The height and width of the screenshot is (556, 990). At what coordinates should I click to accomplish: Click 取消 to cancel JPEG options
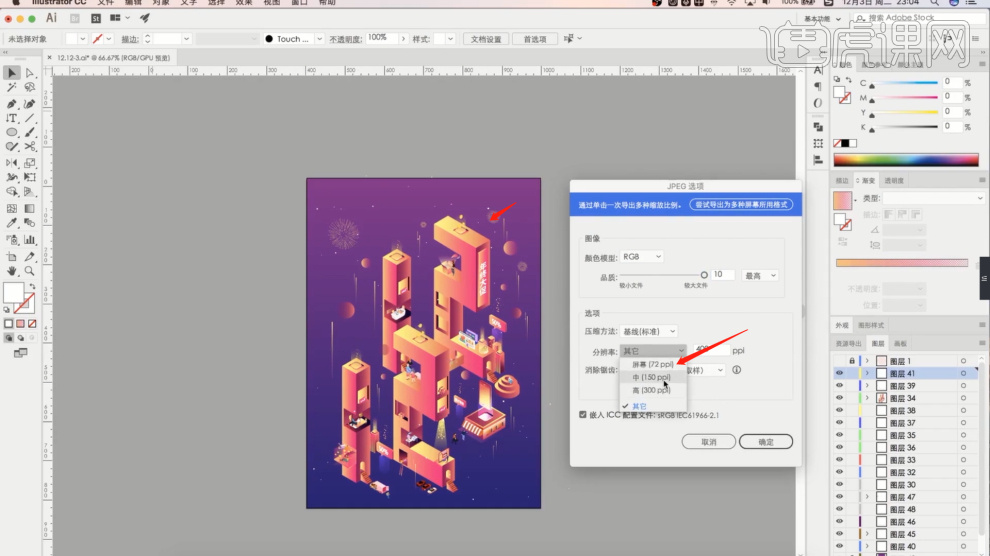[x=708, y=442]
